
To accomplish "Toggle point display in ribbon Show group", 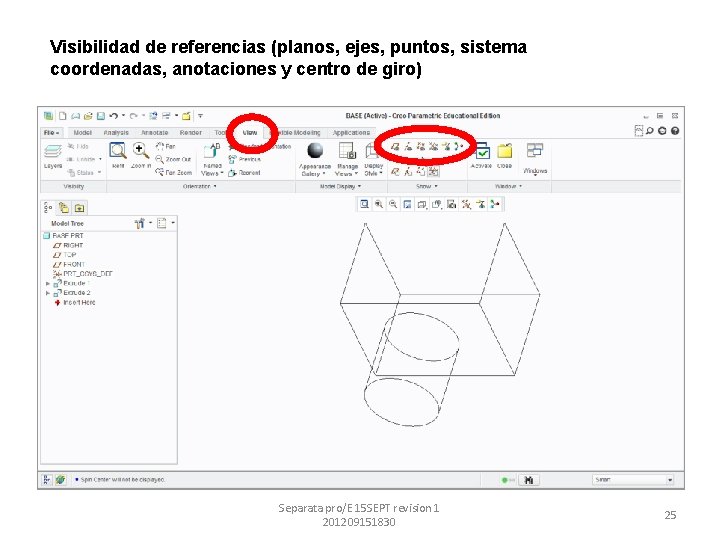I will click(421, 146).
